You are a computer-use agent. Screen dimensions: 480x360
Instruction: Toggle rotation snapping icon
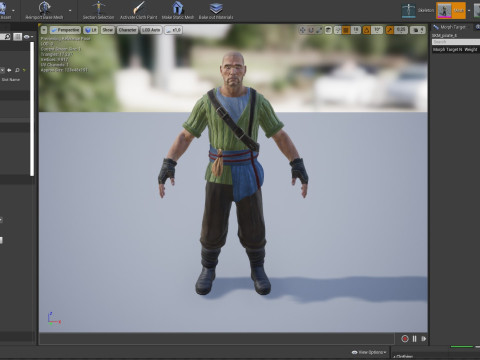[367, 30]
